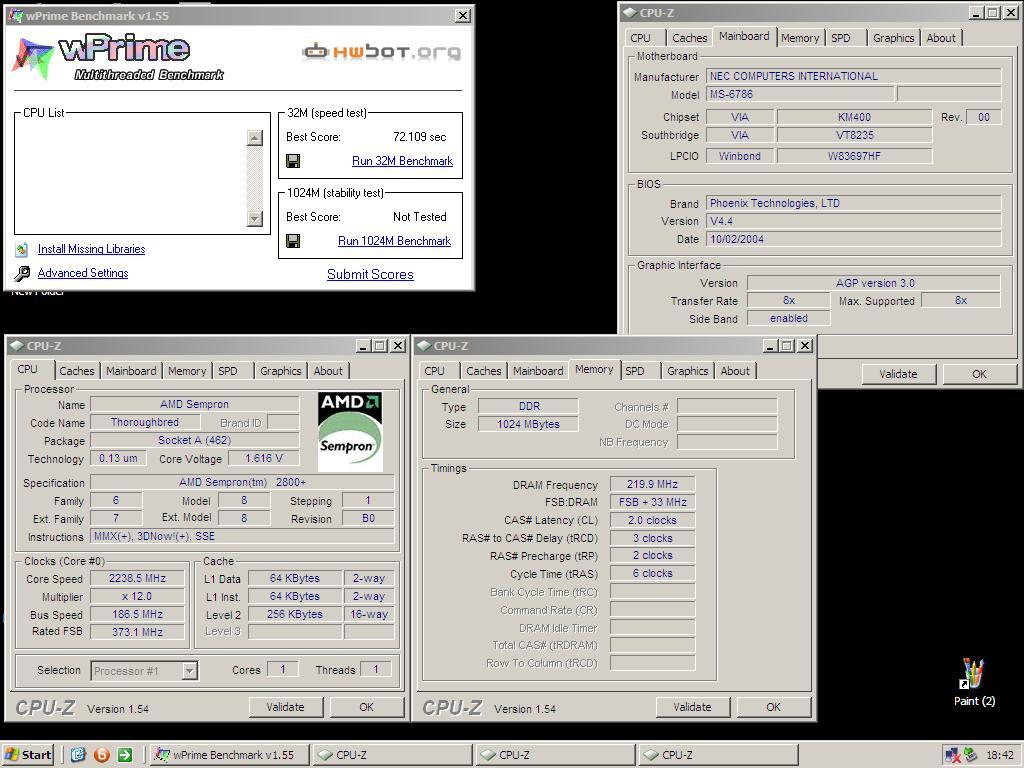Click the BIOS date 10/02/2004 field
Image resolution: width=1024 pixels, height=768 pixels.
pyautogui.click(x=854, y=239)
